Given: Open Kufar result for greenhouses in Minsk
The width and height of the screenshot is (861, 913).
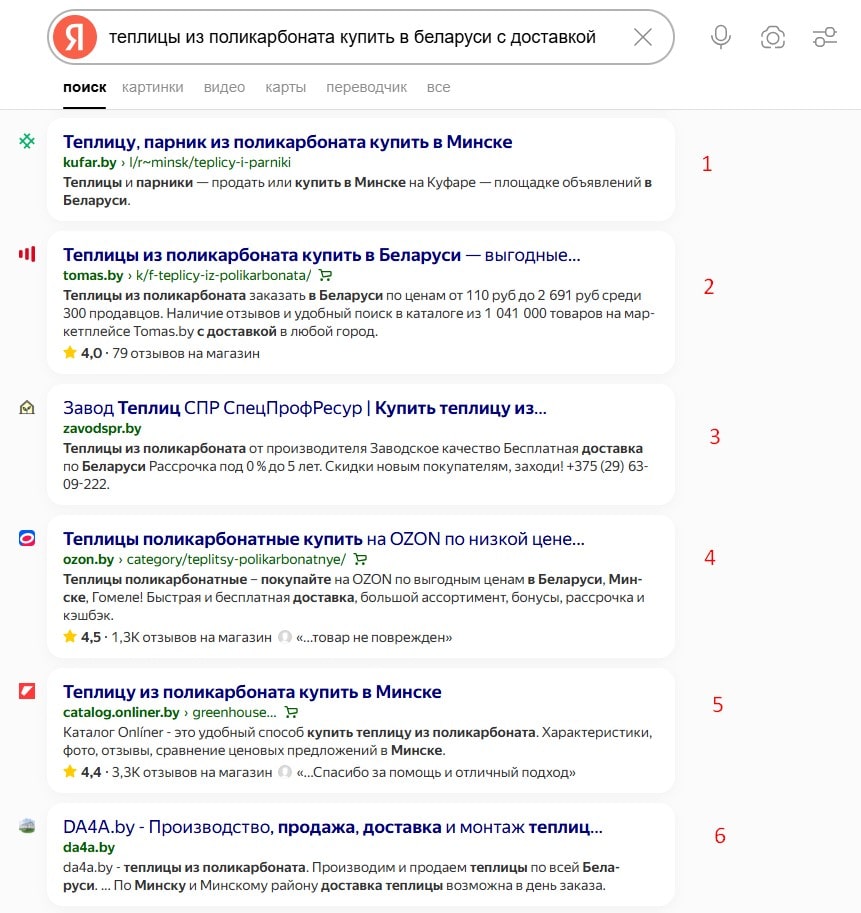Looking at the screenshot, I should click(x=287, y=142).
